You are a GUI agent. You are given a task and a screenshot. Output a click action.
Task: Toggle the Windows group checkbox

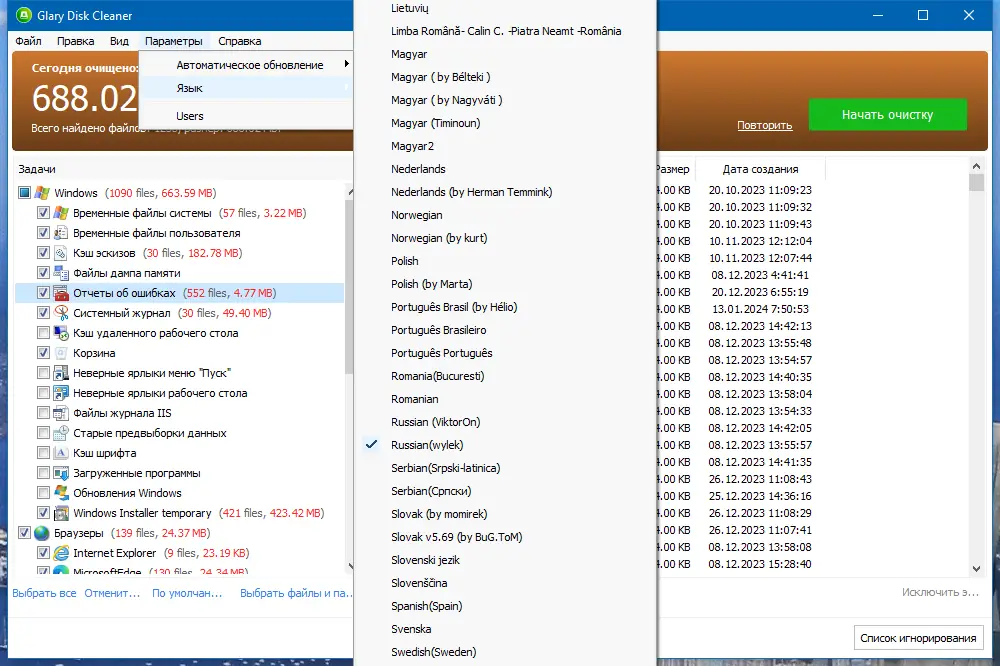click(x=24, y=193)
